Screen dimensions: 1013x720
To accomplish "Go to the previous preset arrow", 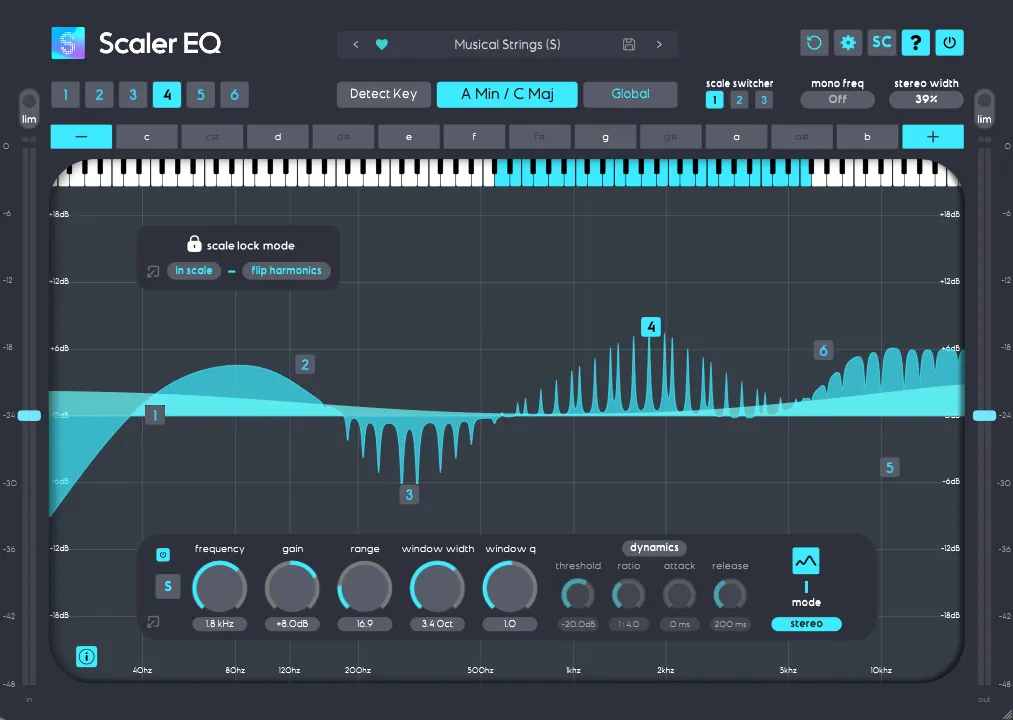I will tap(355, 45).
